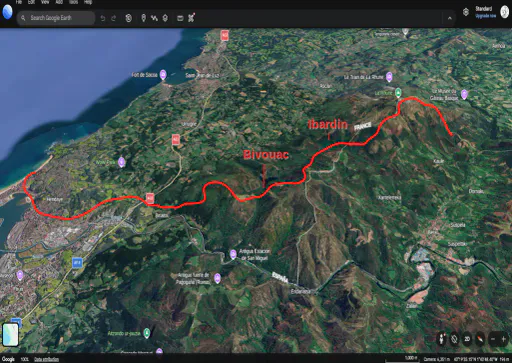Click the red Ibardin annotation label
The height and width of the screenshot is (363, 512).
coord(328,124)
